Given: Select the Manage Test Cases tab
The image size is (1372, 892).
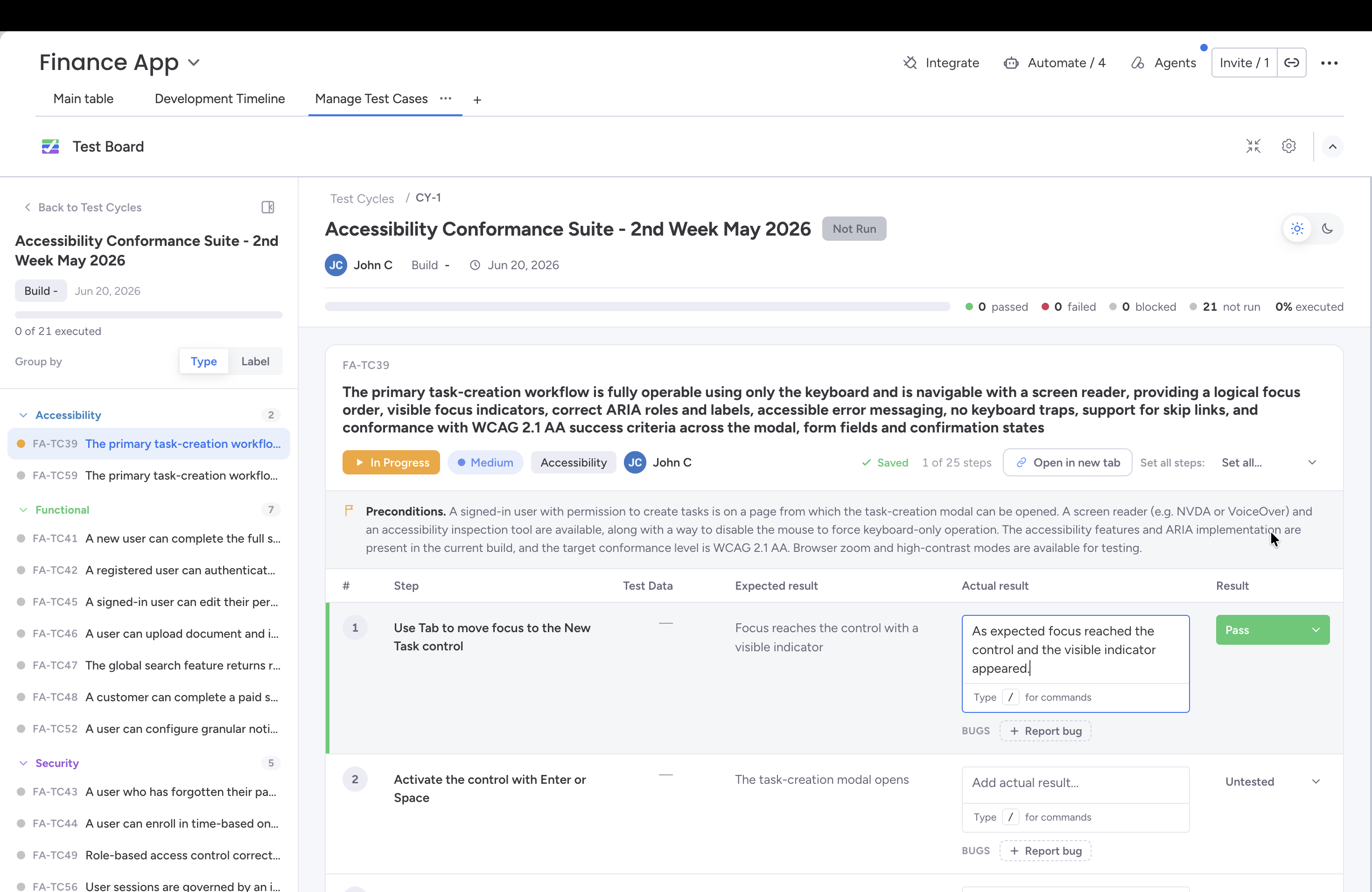Looking at the screenshot, I should click(x=371, y=98).
